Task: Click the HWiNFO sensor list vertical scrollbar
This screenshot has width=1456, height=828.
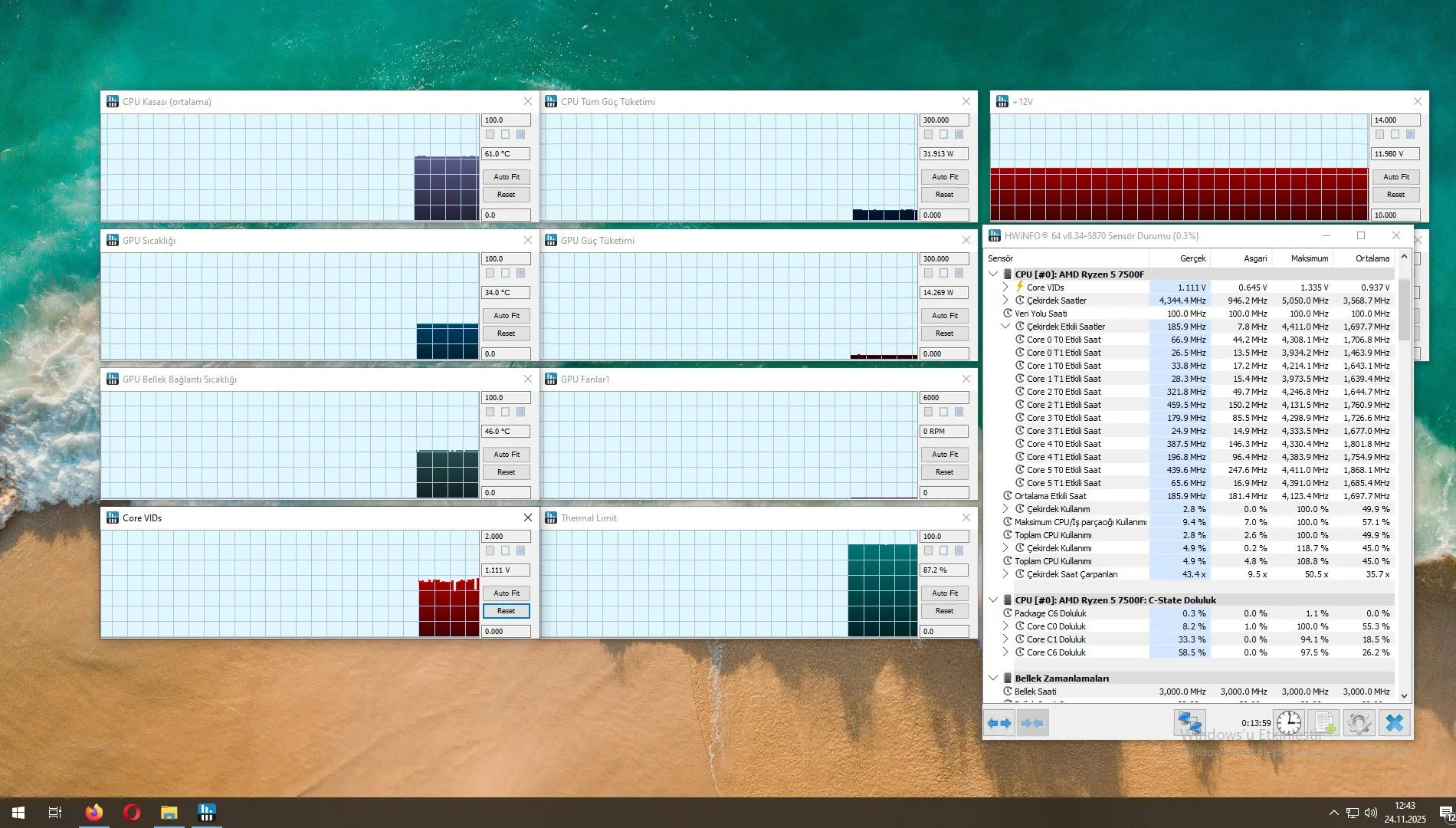Action: pyautogui.click(x=1404, y=475)
